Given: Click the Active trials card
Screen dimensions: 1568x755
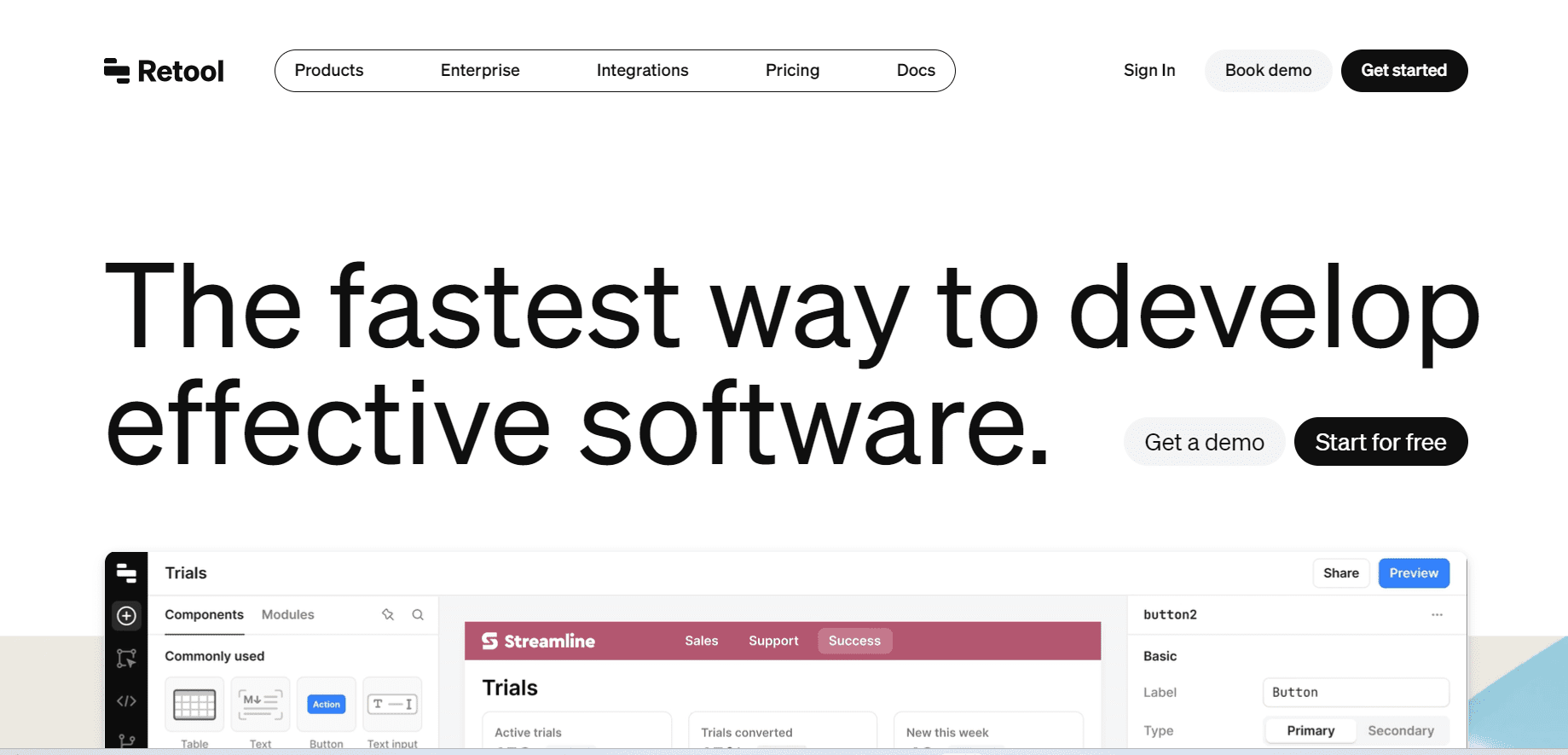Looking at the screenshot, I should point(577,731).
